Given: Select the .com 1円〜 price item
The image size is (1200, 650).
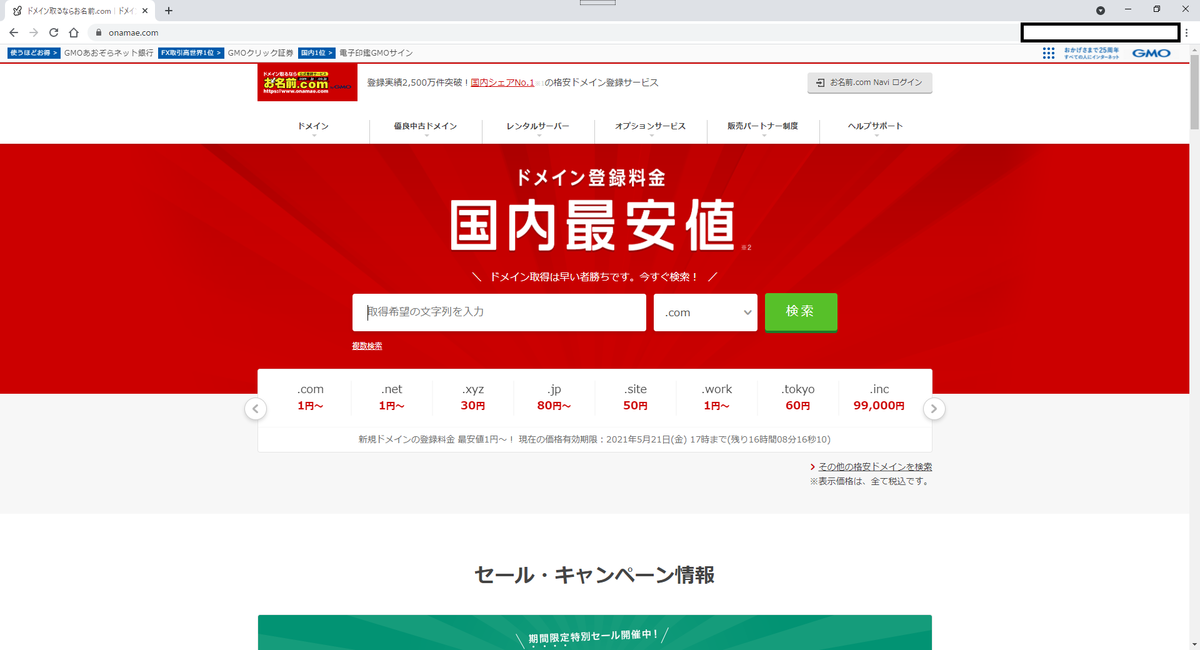Looking at the screenshot, I should click(311, 398).
